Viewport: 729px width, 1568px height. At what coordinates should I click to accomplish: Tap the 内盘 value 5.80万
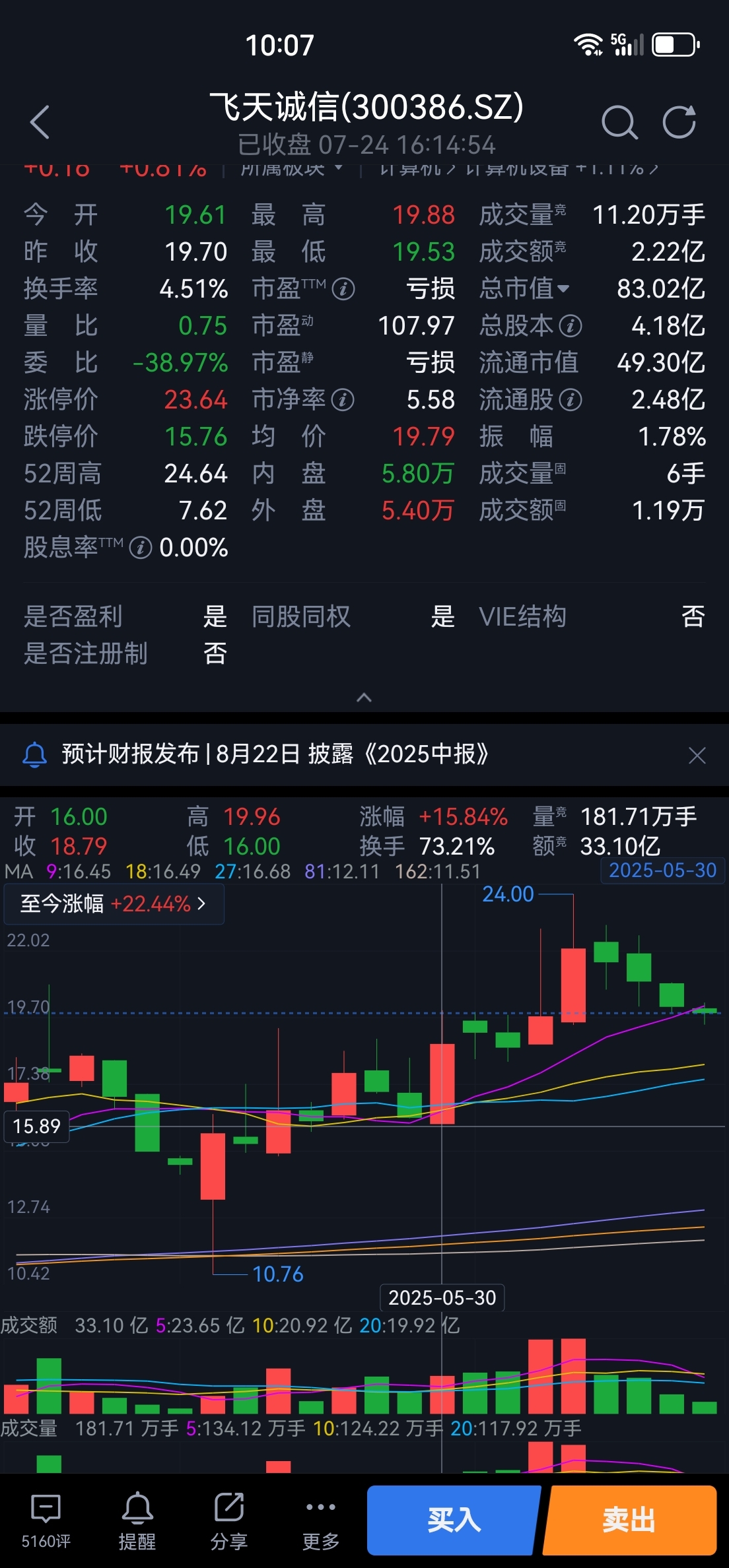[x=418, y=474]
